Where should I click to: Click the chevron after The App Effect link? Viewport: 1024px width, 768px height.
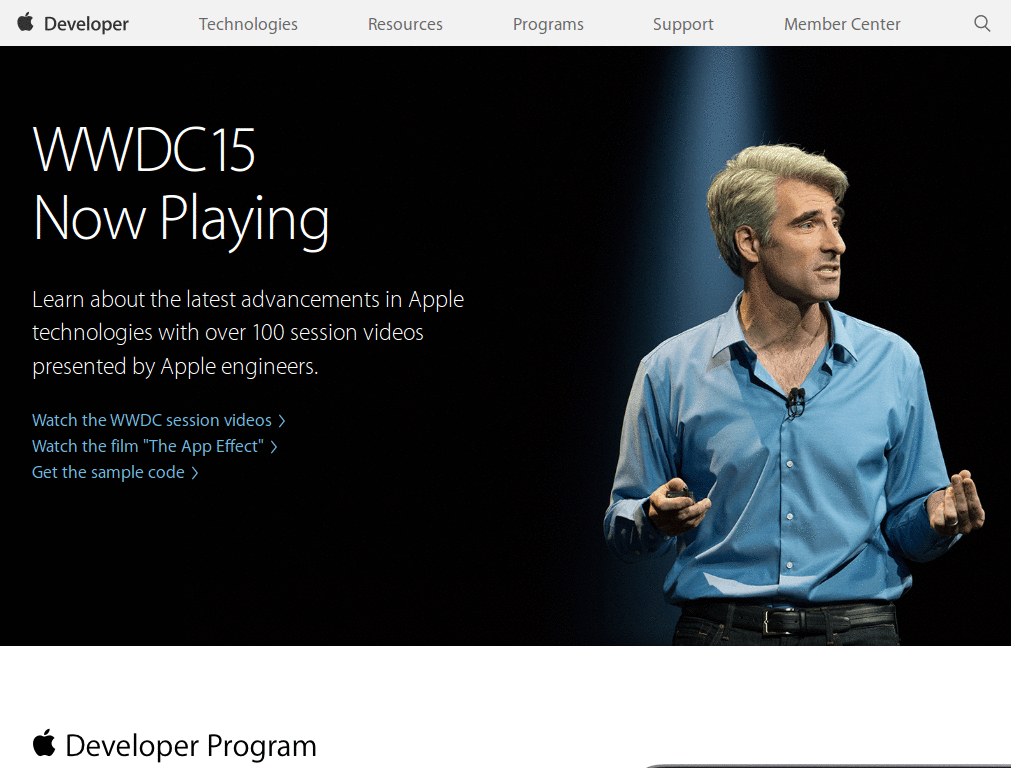[275, 446]
